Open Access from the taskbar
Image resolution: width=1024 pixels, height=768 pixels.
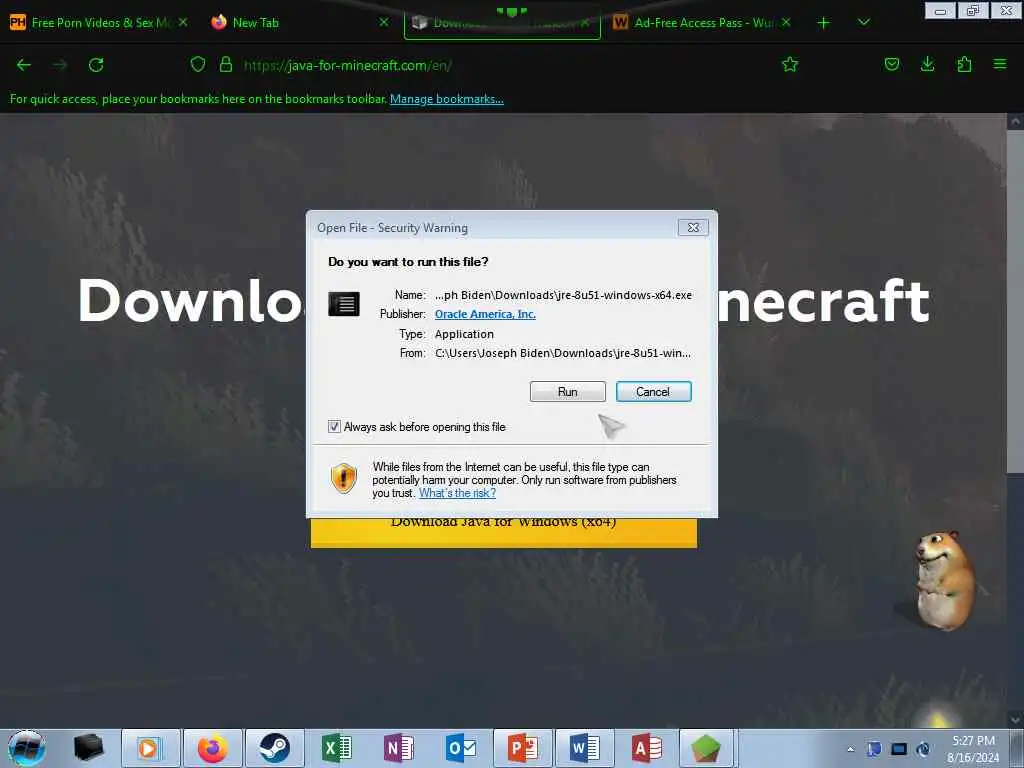(x=647, y=748)
